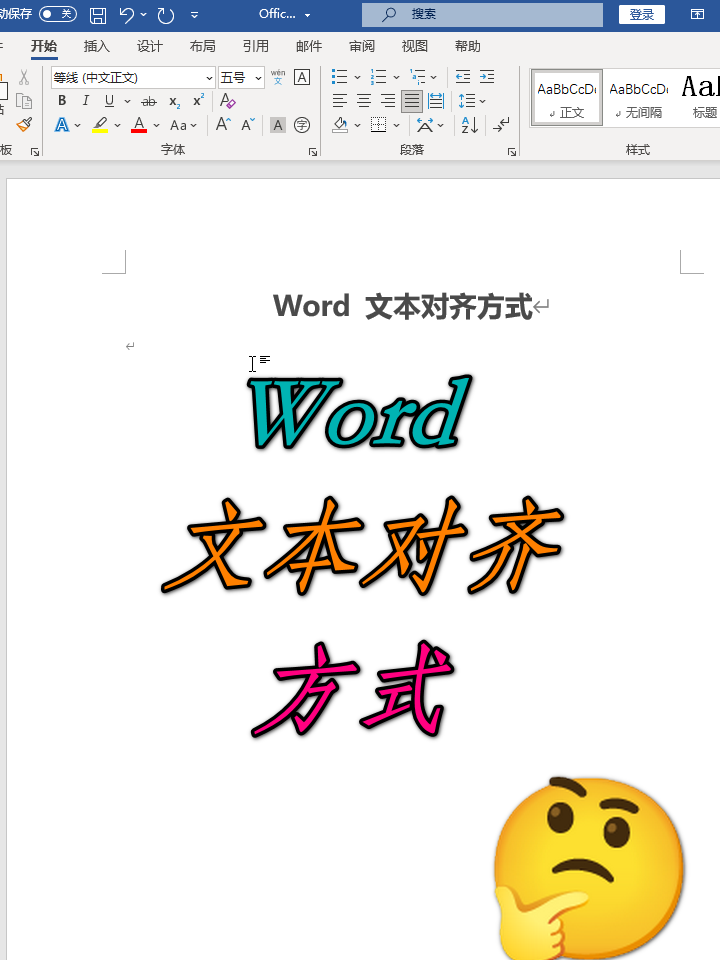Open line spacing options
Screen dimensions: 720x960
click(467, 101)
